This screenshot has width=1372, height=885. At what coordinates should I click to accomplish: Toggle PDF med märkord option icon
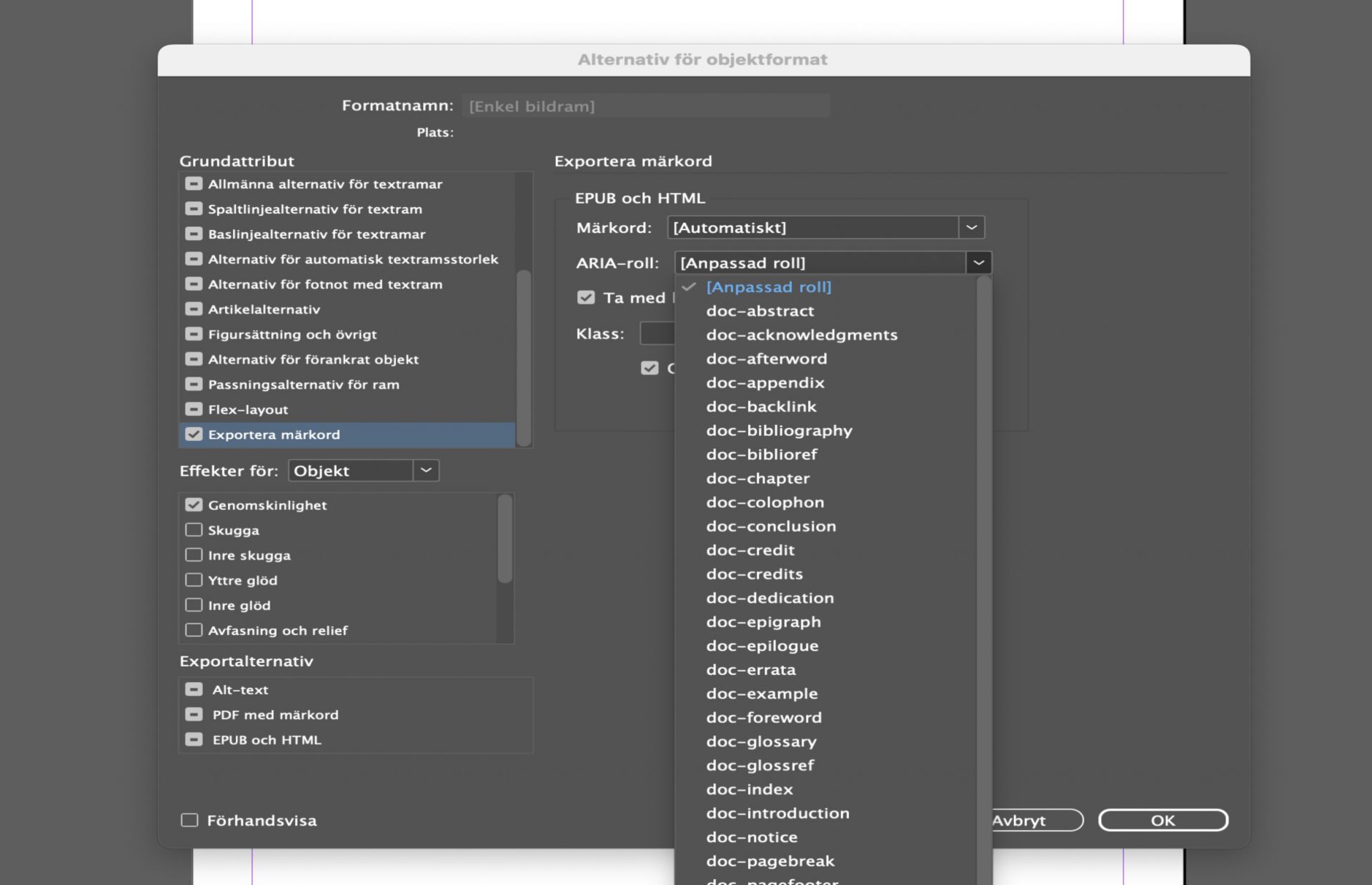(x=194, y=714)
